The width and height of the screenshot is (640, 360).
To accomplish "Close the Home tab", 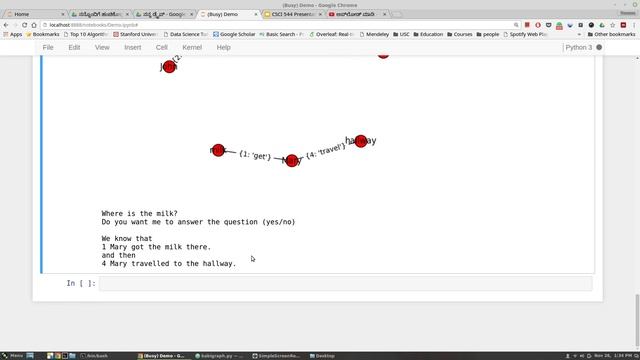I will pos(62,14).
